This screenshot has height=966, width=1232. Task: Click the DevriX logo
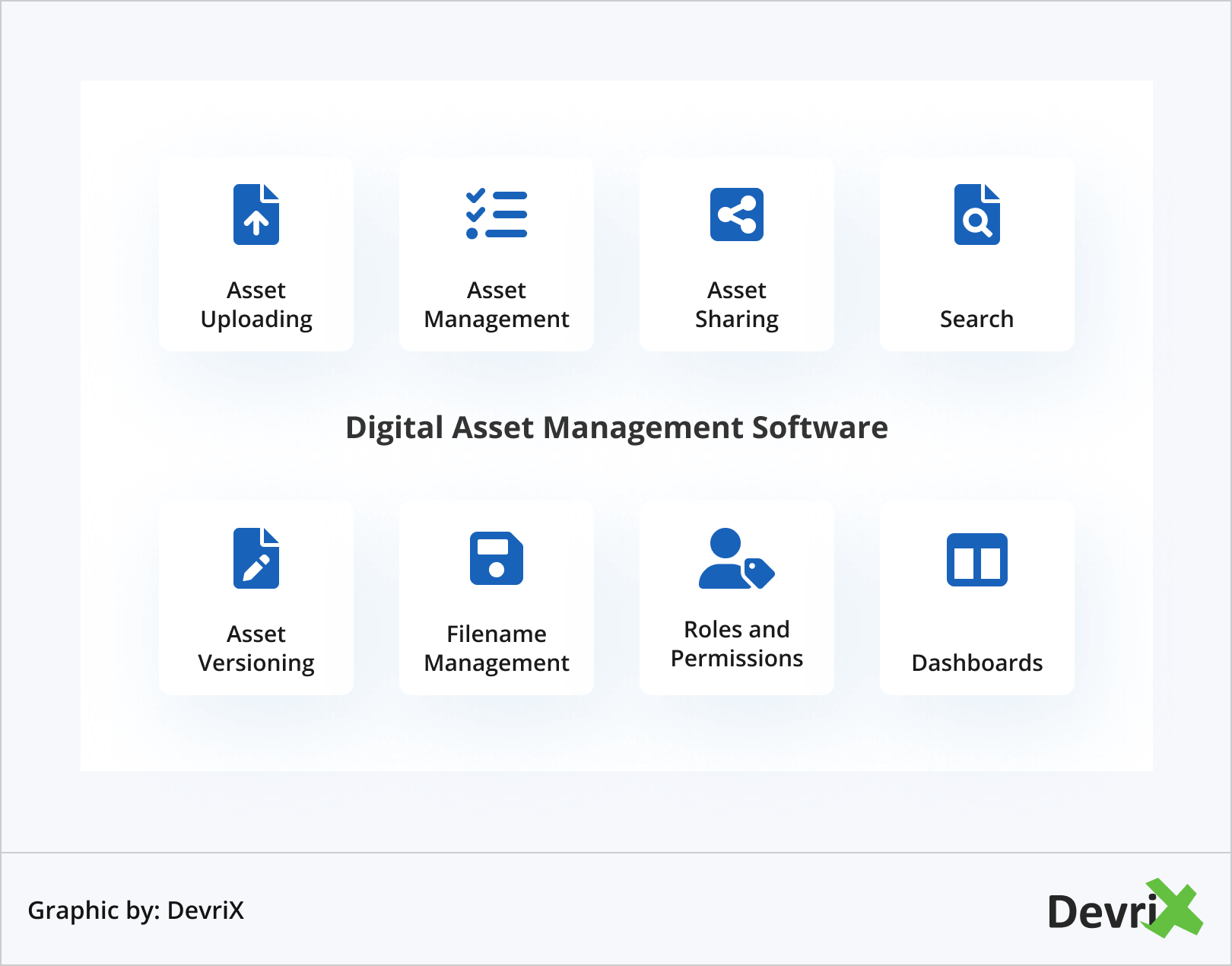[x=1125, y=909]
